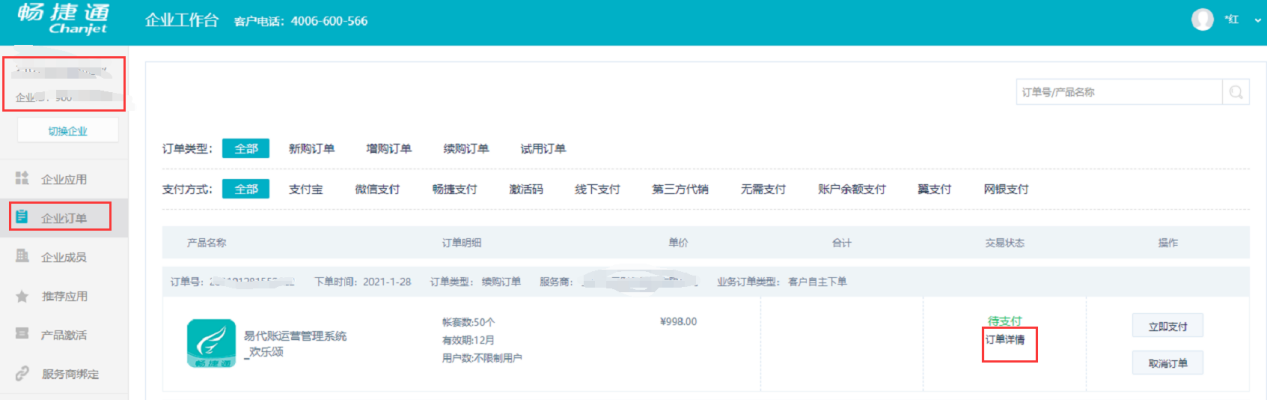
Task: Click 下单时间: 2021-1-28 text
Action: pos(361,282)
